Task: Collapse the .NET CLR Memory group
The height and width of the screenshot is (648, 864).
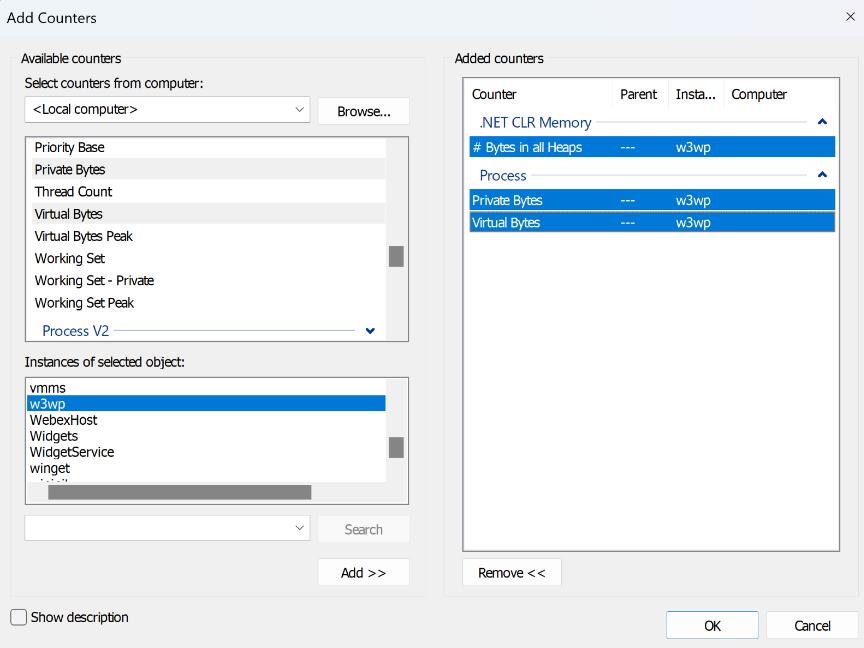Action: [x=822, y=120]
